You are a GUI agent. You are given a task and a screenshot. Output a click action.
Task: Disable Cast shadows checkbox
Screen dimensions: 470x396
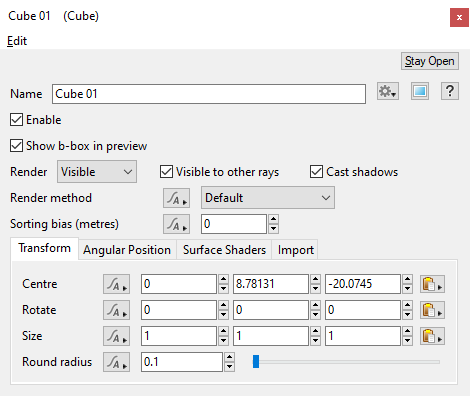click(x=316, y=172)
